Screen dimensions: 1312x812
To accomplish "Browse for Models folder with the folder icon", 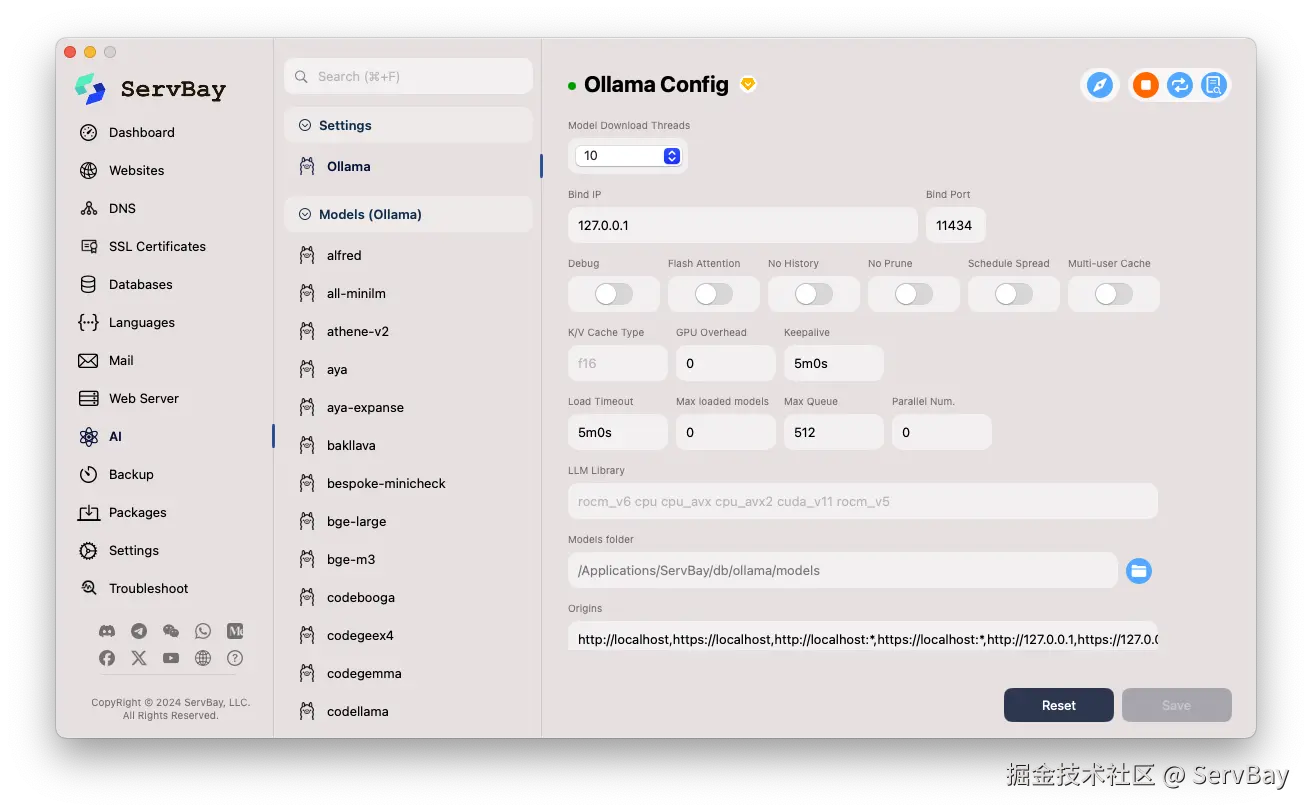I will [1138, 571].
